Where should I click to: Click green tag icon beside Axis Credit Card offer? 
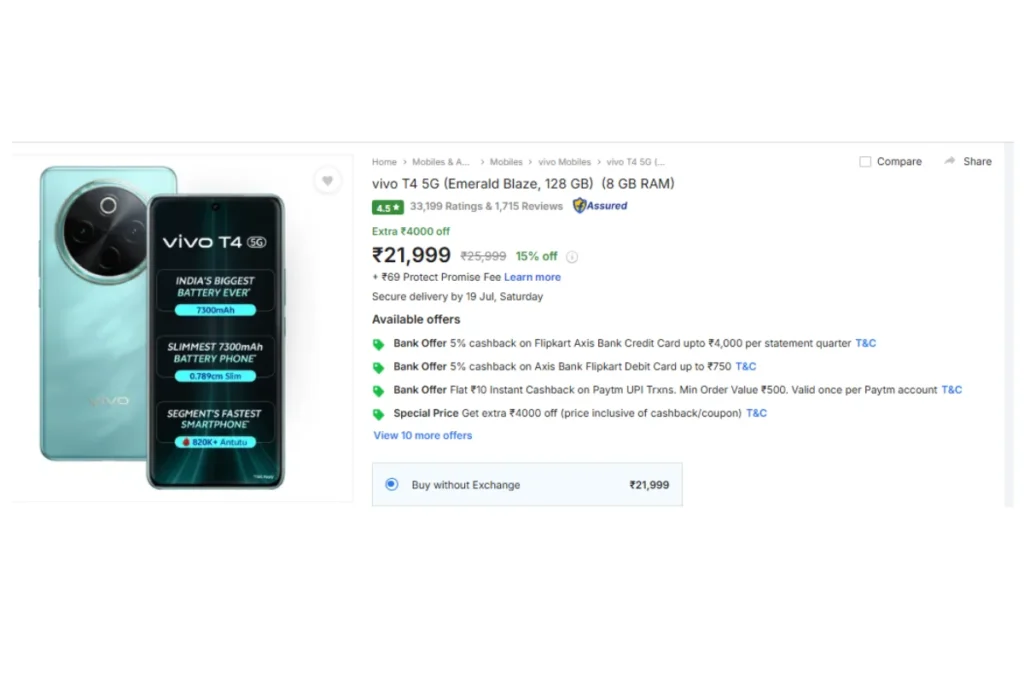coord(379,344)
